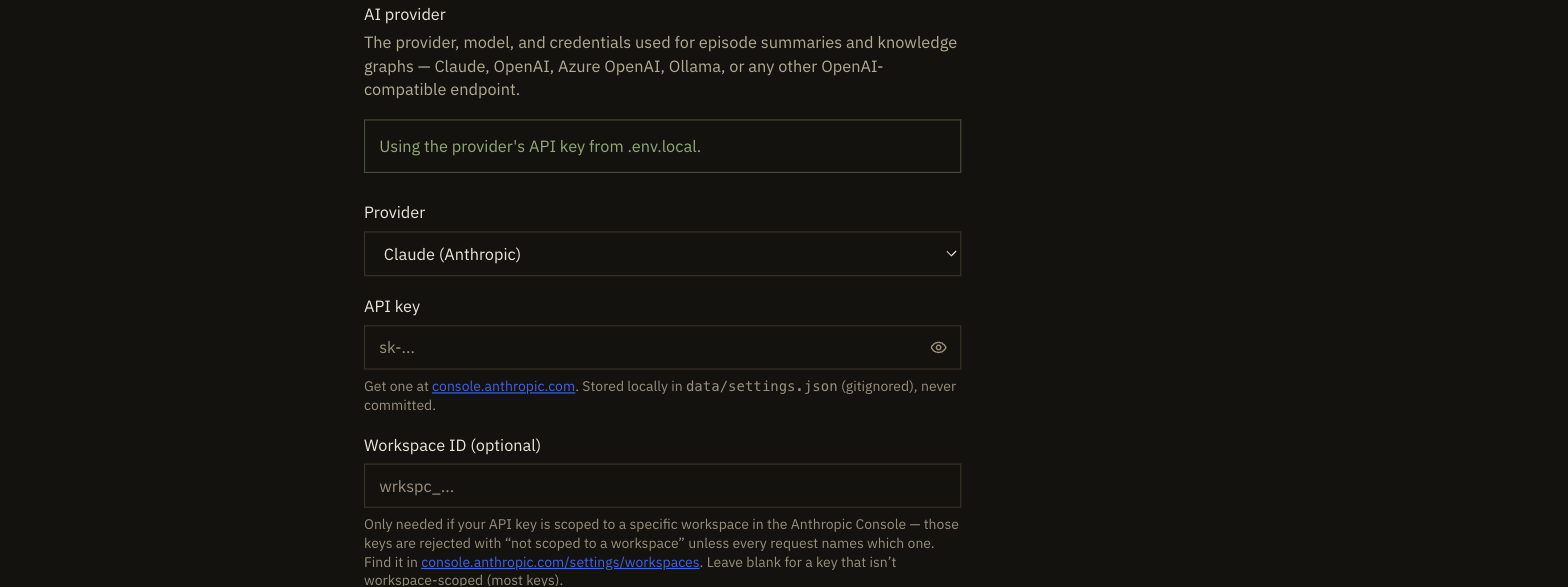Reveal the API key with the eye icon

[x=938, y=348]
